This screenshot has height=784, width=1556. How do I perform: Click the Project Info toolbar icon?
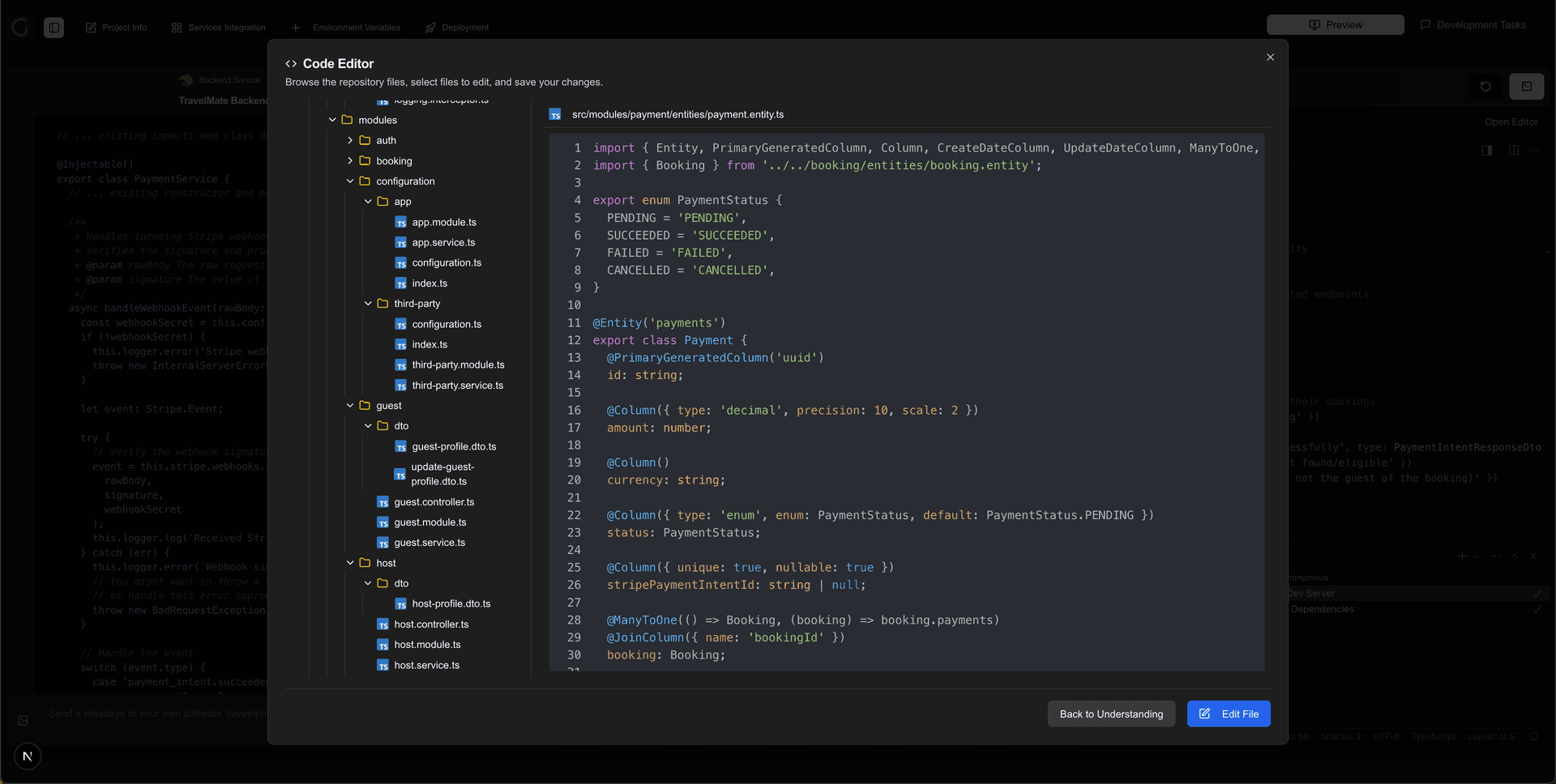92,27
